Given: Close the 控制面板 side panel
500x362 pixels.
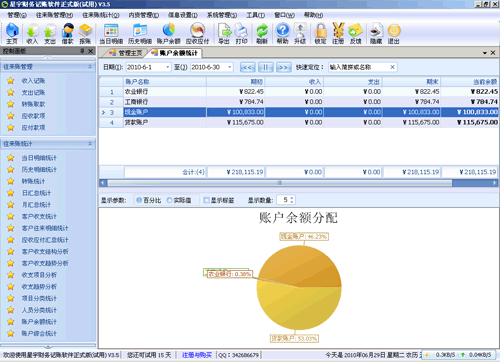Looking at the screenshot, I should [x=90, y=51].
